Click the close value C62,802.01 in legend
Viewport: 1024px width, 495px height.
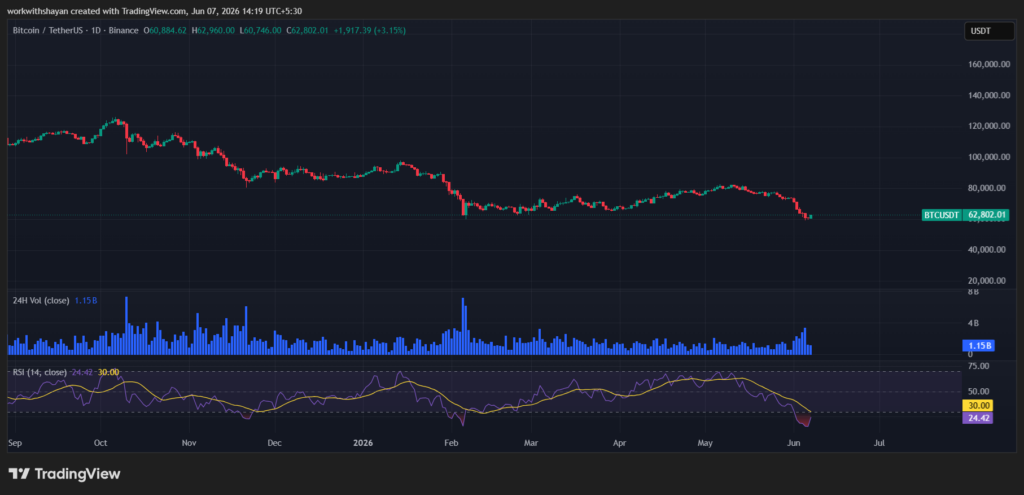click(307, 30)
